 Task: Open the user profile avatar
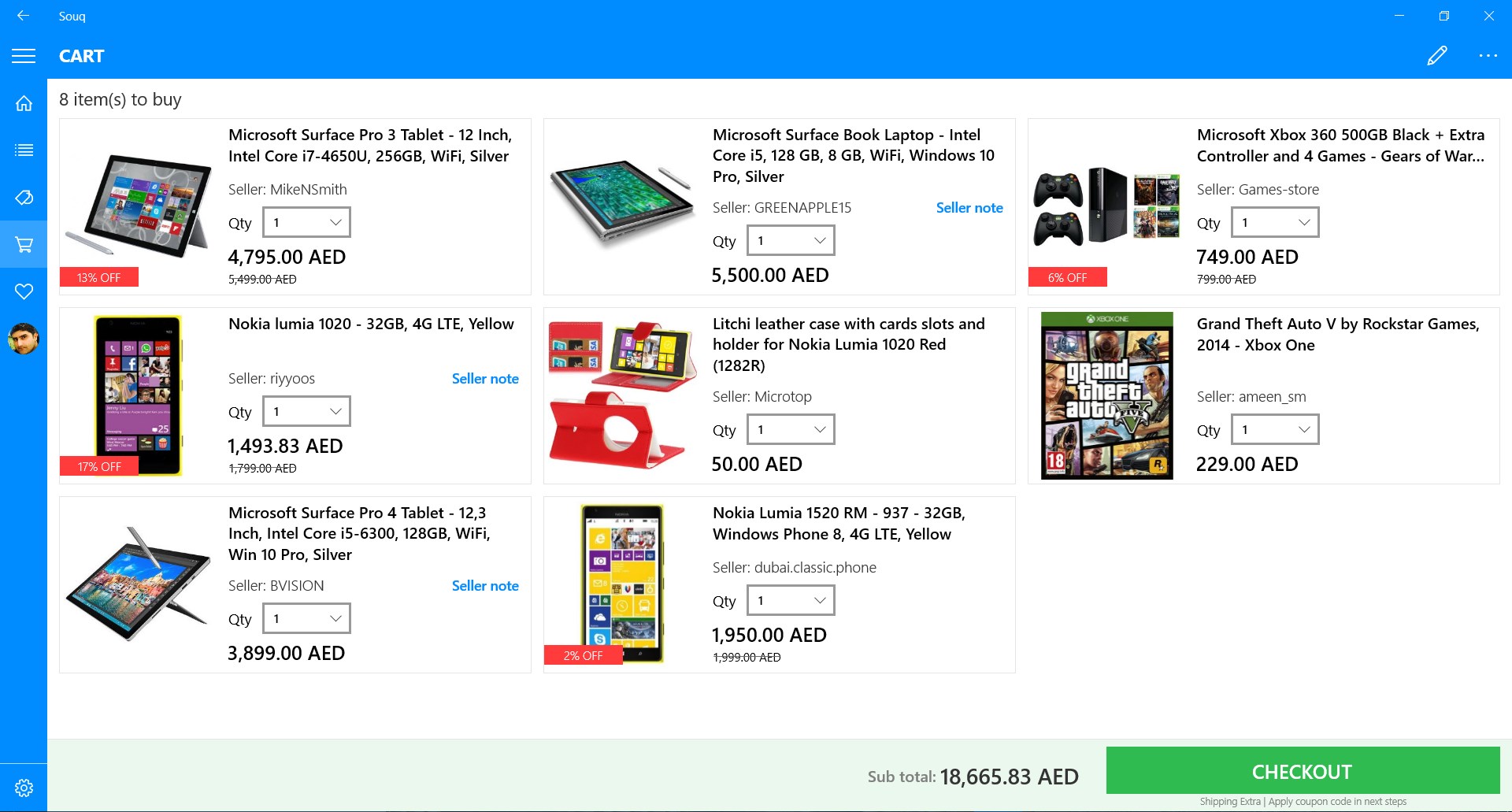(x=24, y=339)
